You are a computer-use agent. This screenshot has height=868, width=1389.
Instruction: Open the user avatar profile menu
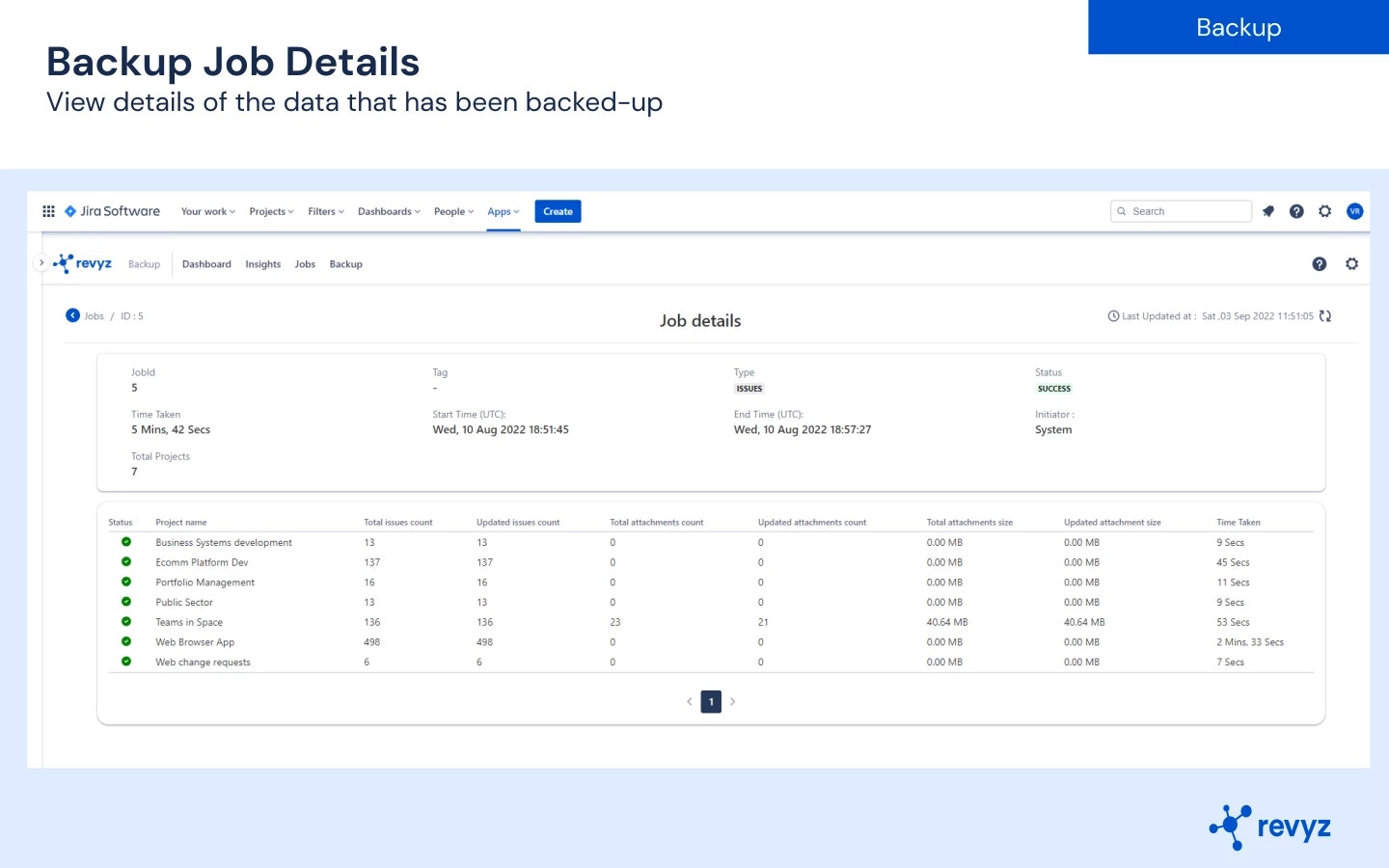(x=1354, y=211)
